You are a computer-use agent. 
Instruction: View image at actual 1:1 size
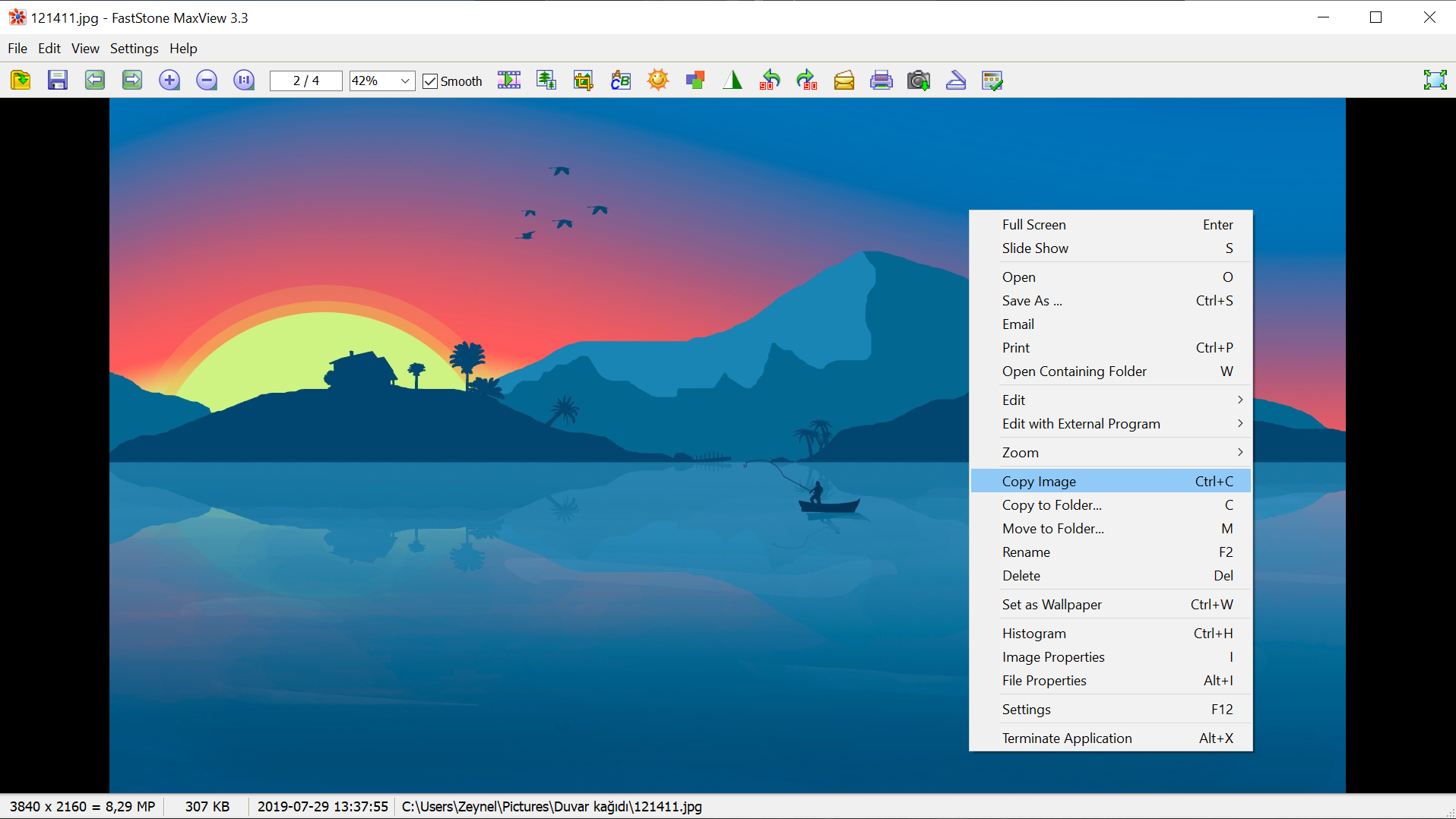click(244, 80)
